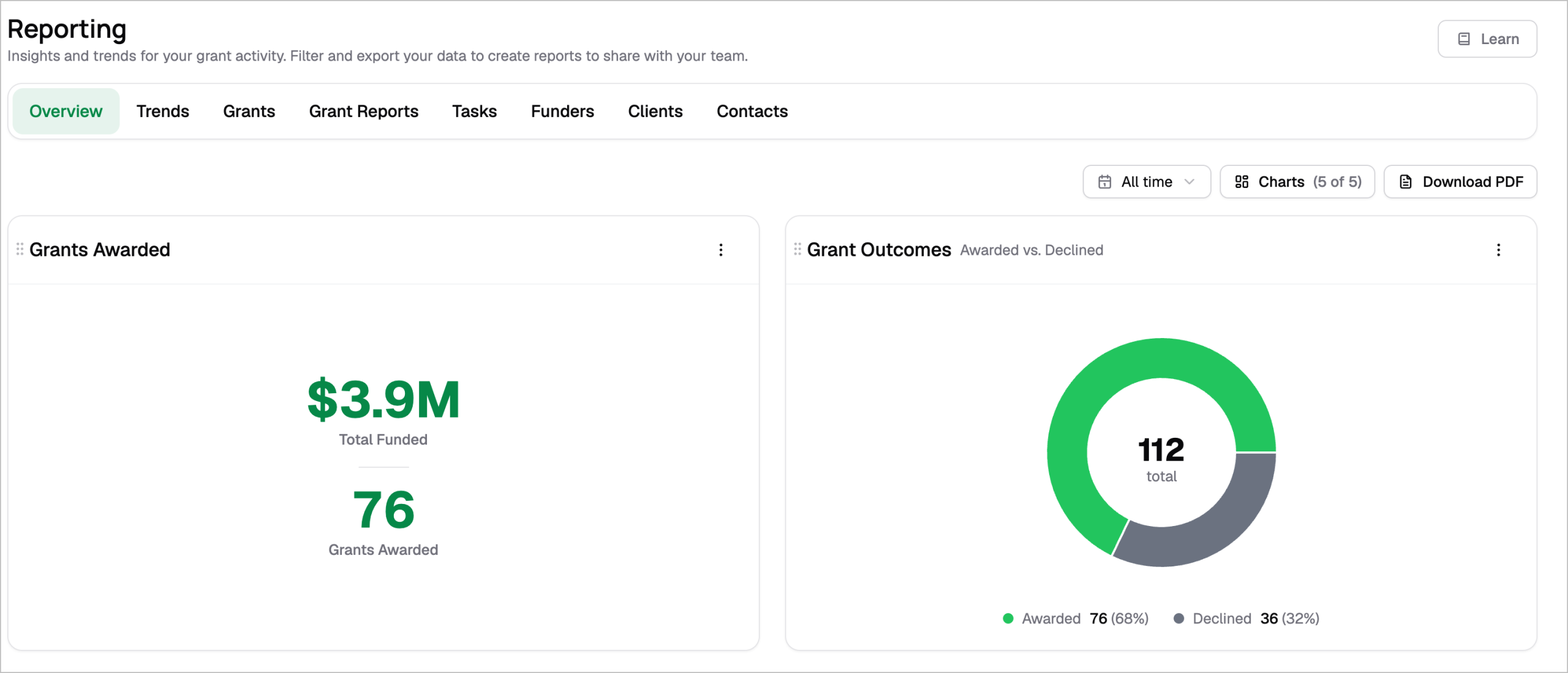
Task: Click the Grant Outcomes card title
Action: (x=879, y=250)
